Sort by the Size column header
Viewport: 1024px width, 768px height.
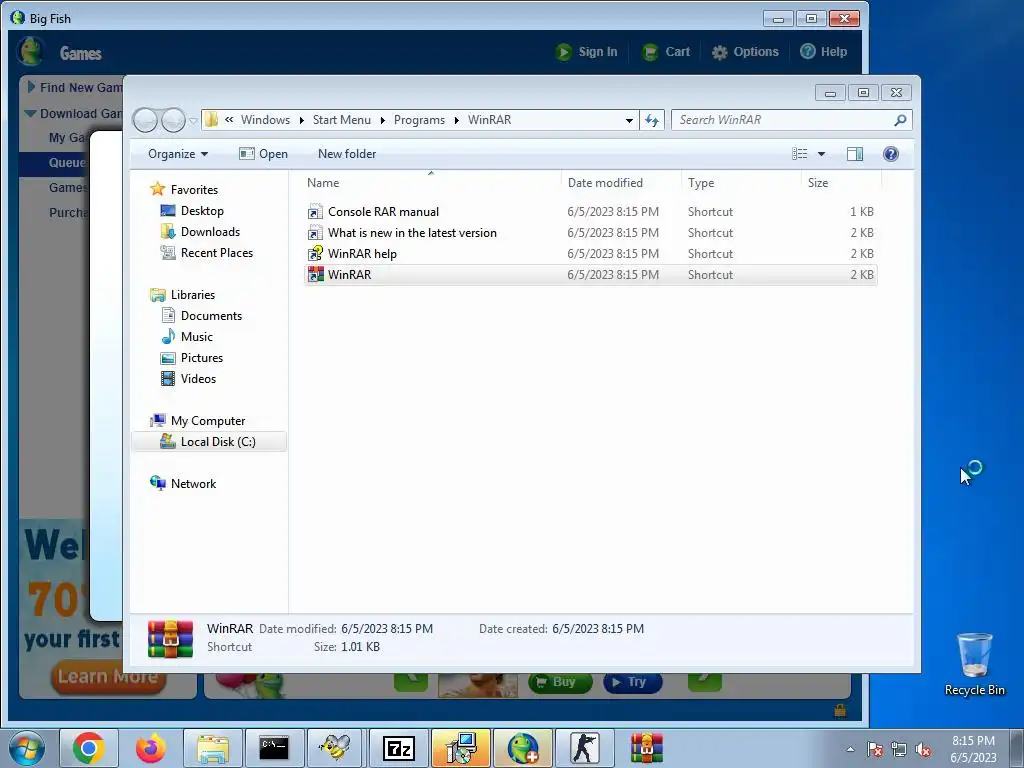(841, 183)
